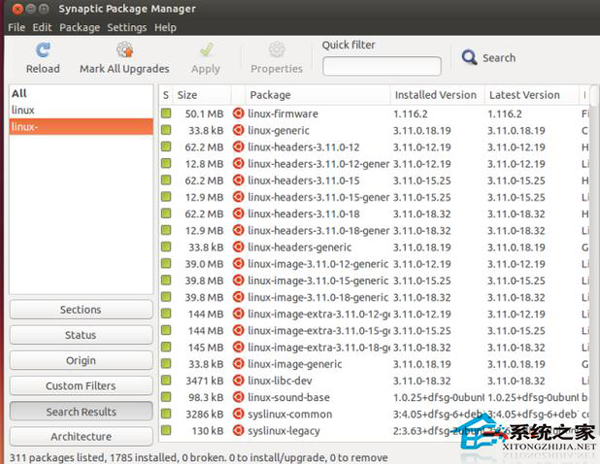Toggle status box for linux-generic
Image resolution: width=600 pixels, height=464 pixels.
tap(166, 130)
